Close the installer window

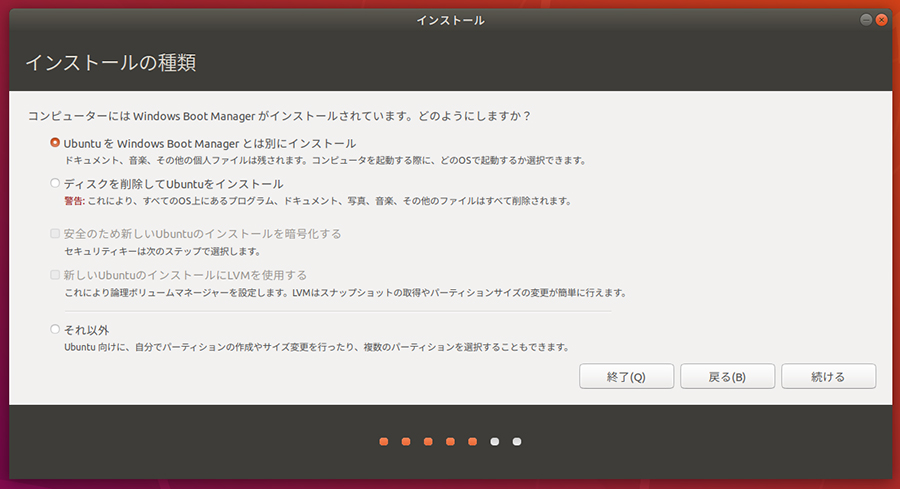(x=881, y=20)
